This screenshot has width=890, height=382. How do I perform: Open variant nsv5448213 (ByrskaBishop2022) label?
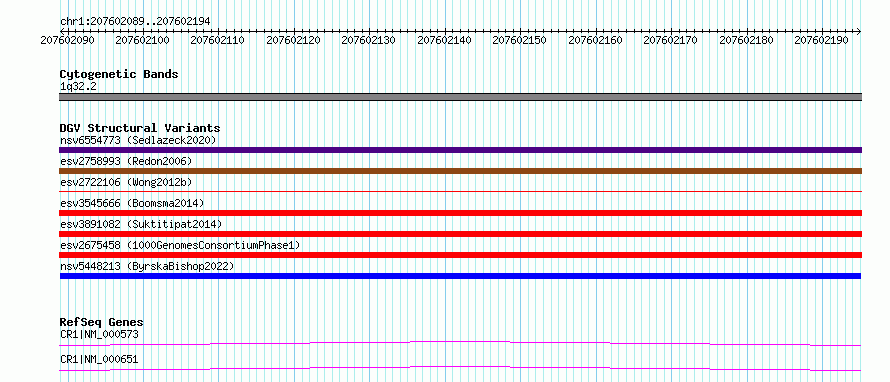pyautogui.click(x=147, y=266)
